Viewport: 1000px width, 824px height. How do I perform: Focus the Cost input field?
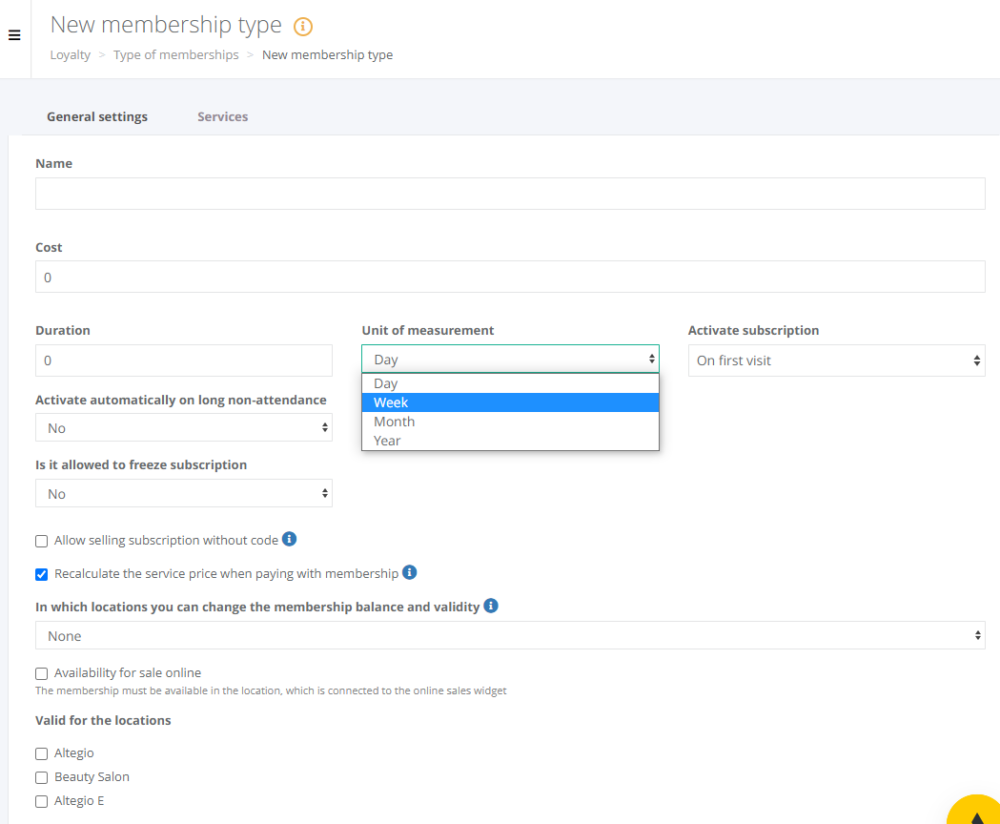[510, 277]
